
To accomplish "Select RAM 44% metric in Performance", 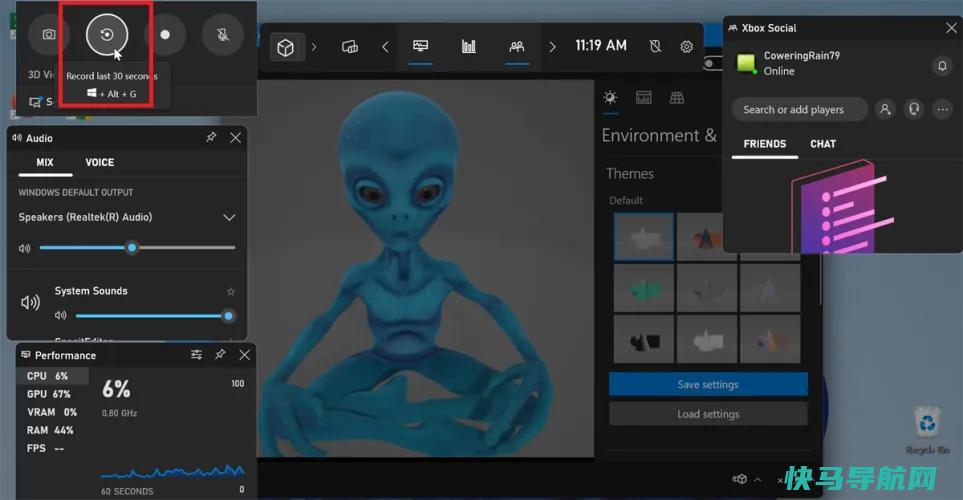I will [x=52, y=430].
